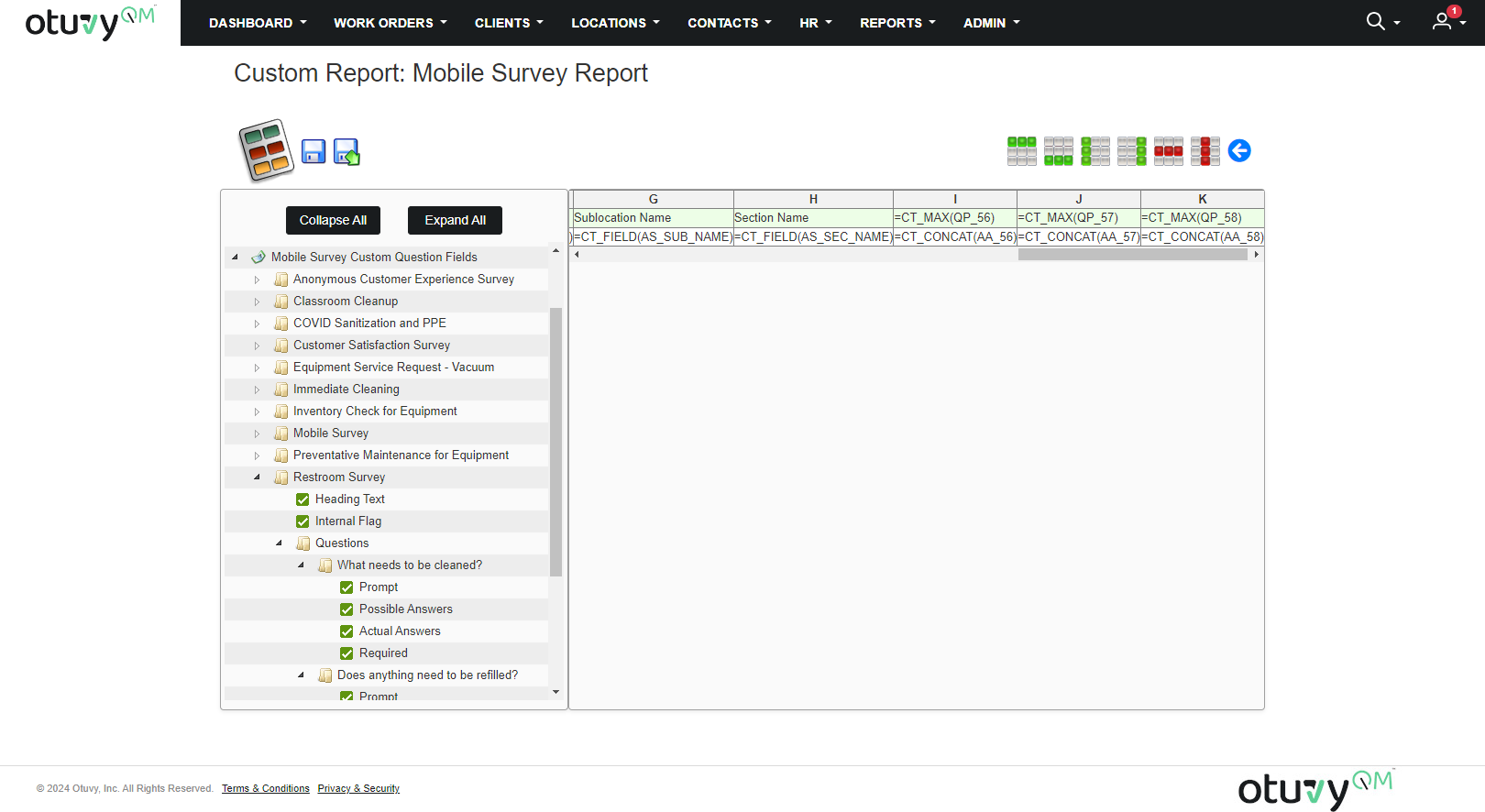This screenshot has width=1485, height=812.
Task: Open the Dashboard menu
Action: [258, 23]
